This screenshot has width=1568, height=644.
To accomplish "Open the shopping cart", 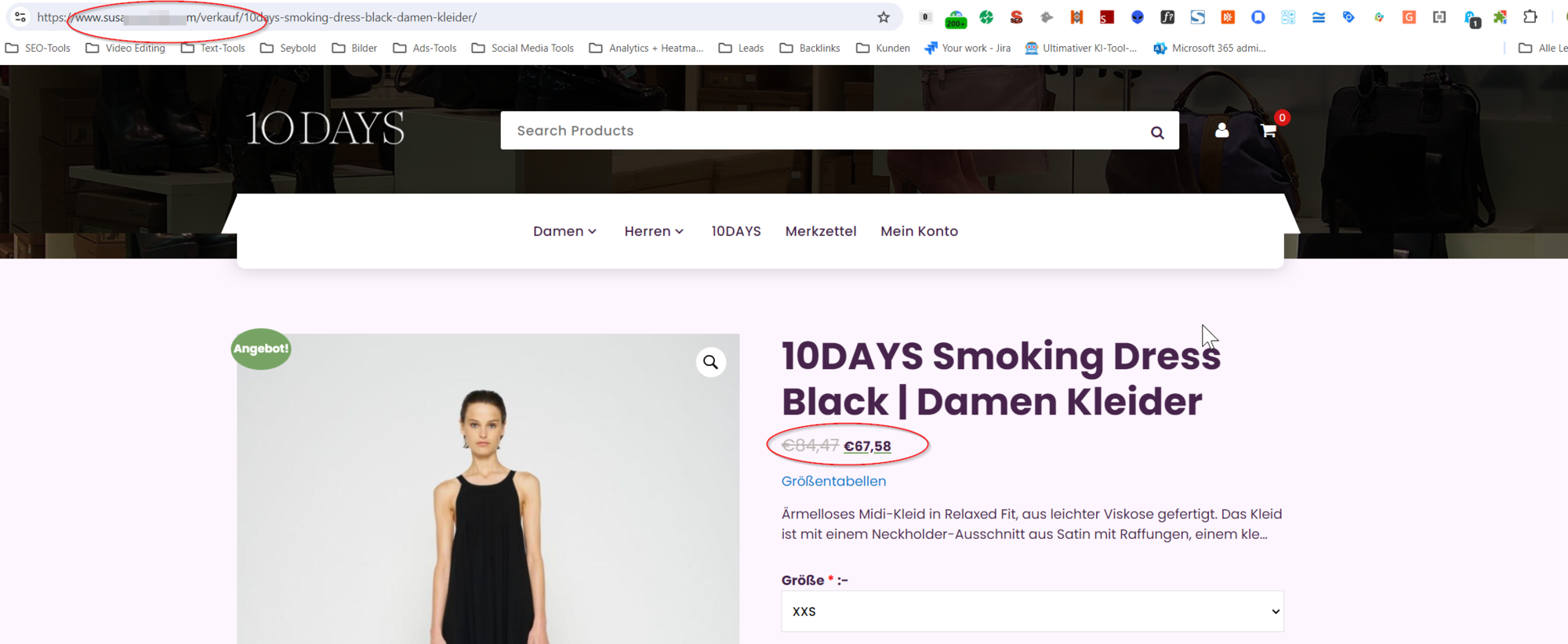I will pos(1269,131).
